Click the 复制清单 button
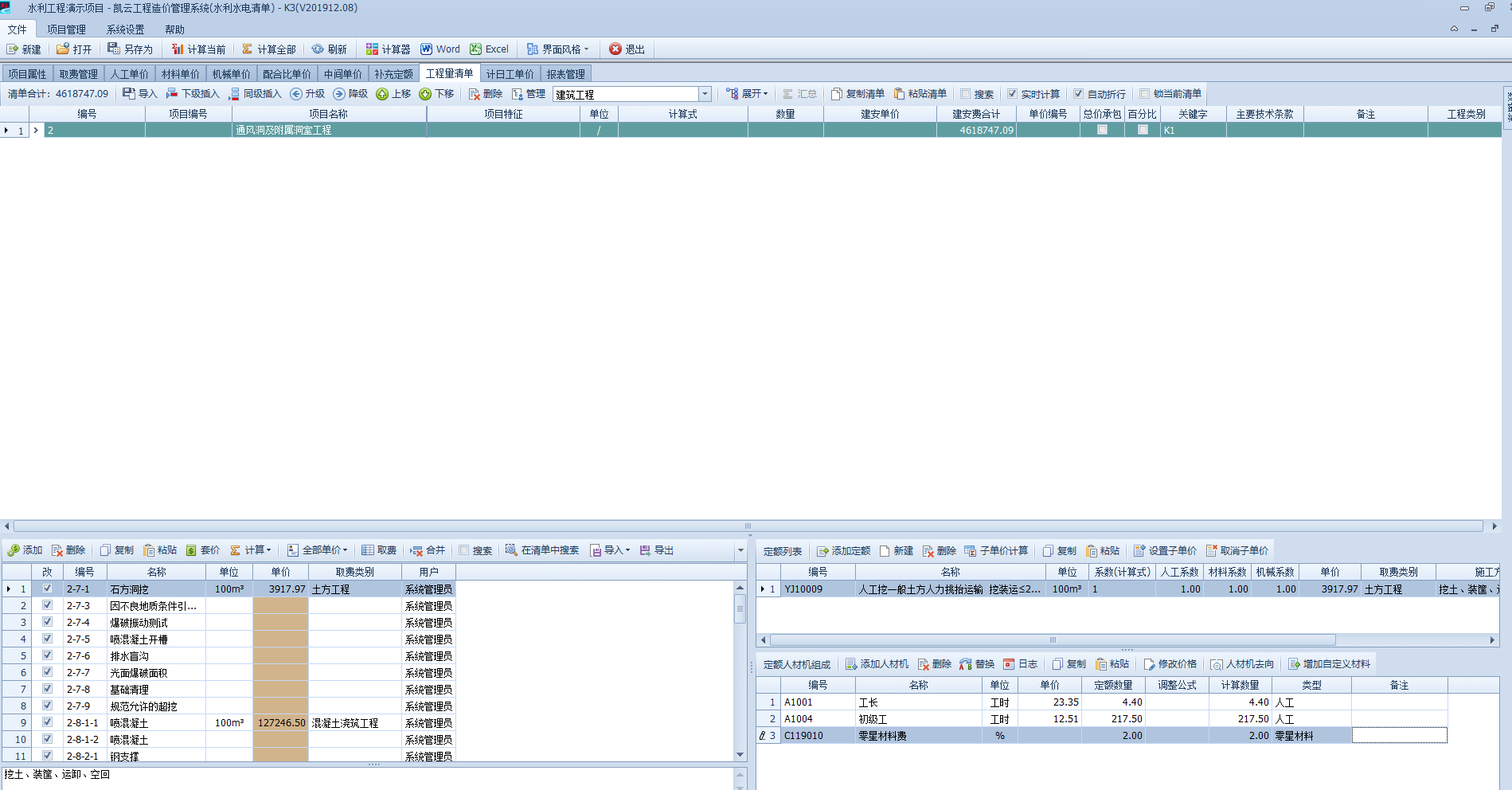The width and height of the screenshot is (1512, 790). click(x=858, y=94)
